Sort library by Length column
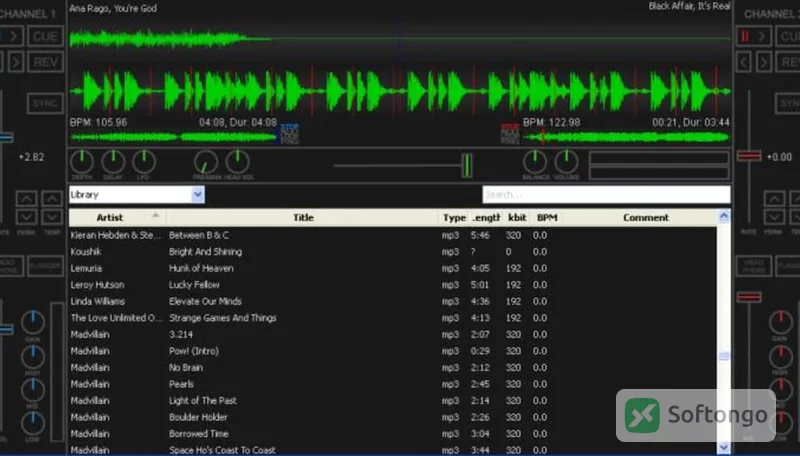This screenshot has width=800, height=456. coord(486,217)
